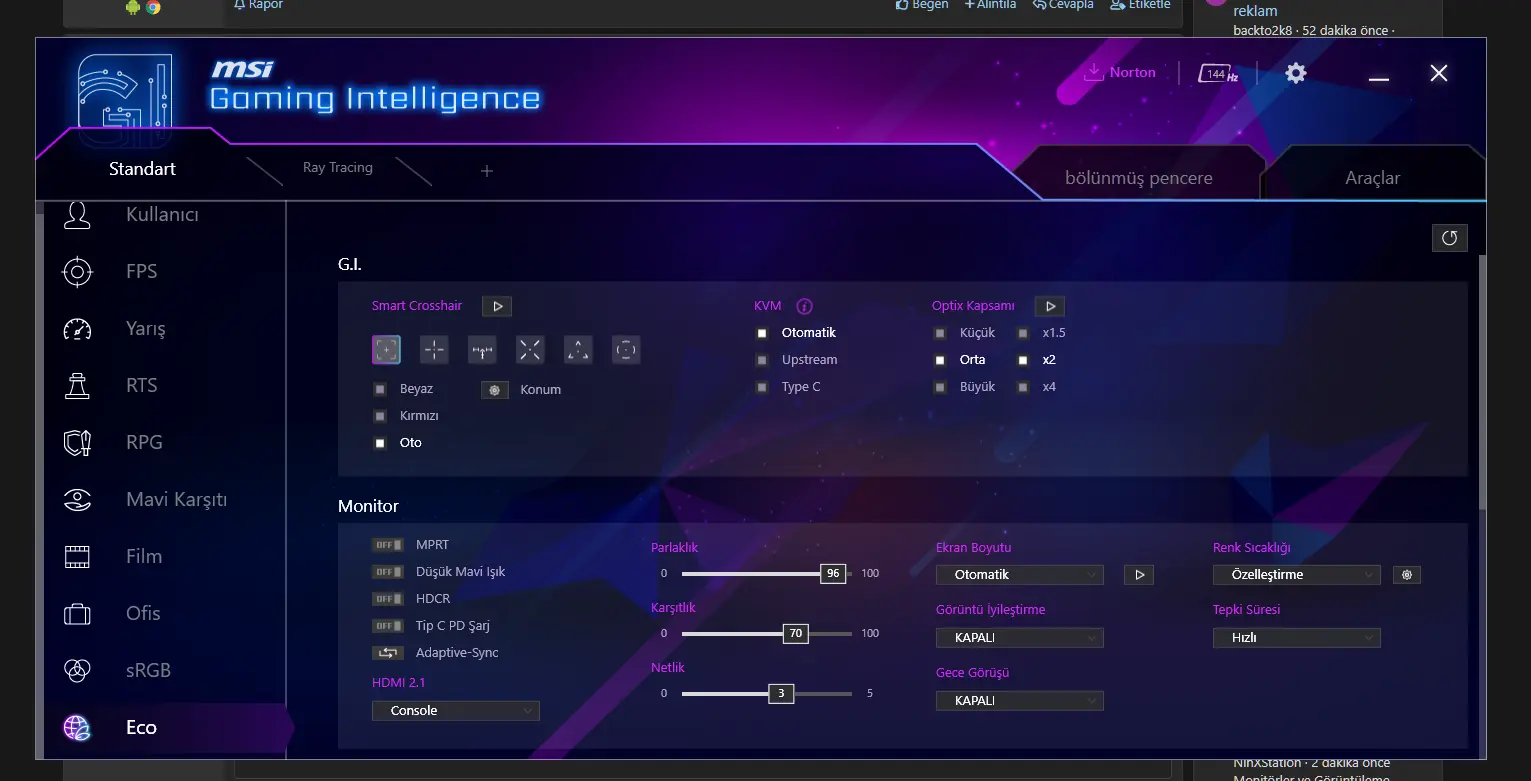Image resolution: width=1531 pixels, height=781 pixels.
Task: Reset settings with the circular arrow icon
Action: 1450,238
